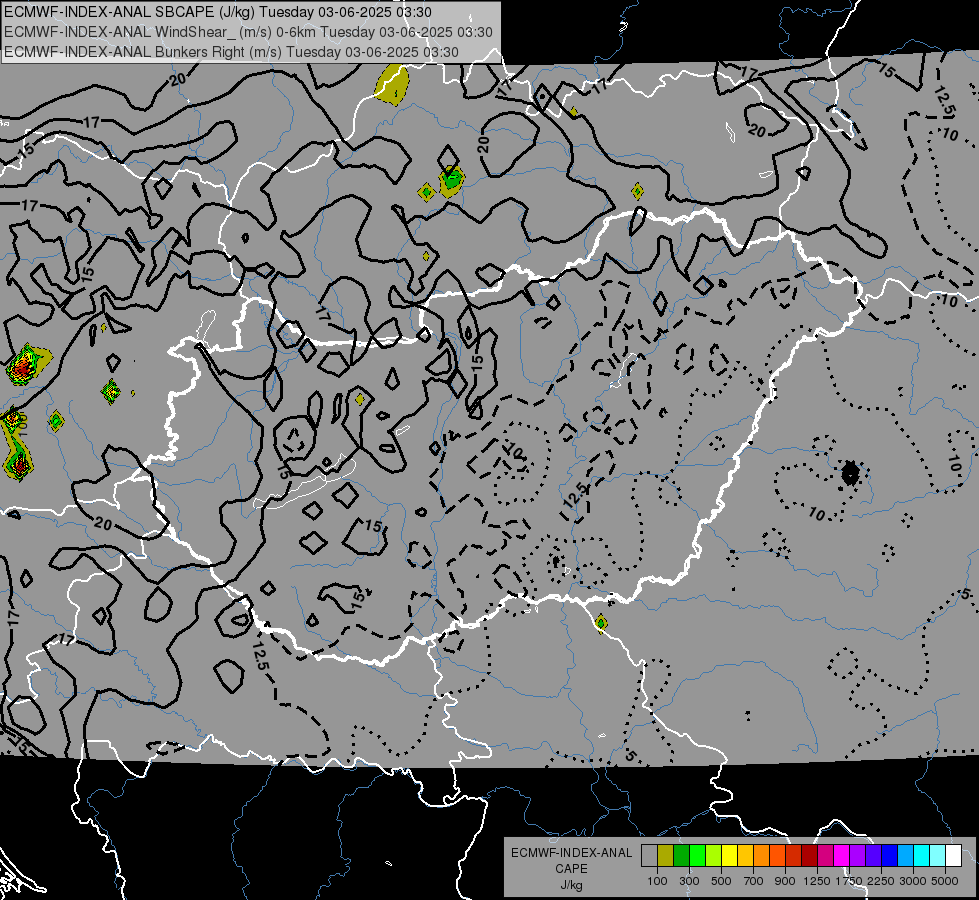This screenshot has width=979, height=900.
Task: Pick the white swatch ending the legend
Action: point(953,856)
